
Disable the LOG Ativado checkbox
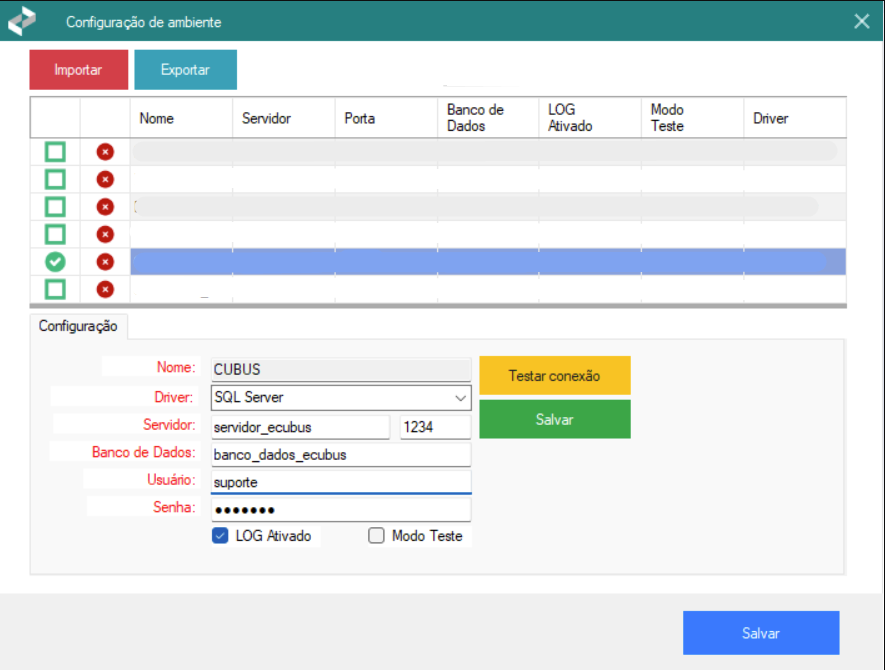point(221,536)
